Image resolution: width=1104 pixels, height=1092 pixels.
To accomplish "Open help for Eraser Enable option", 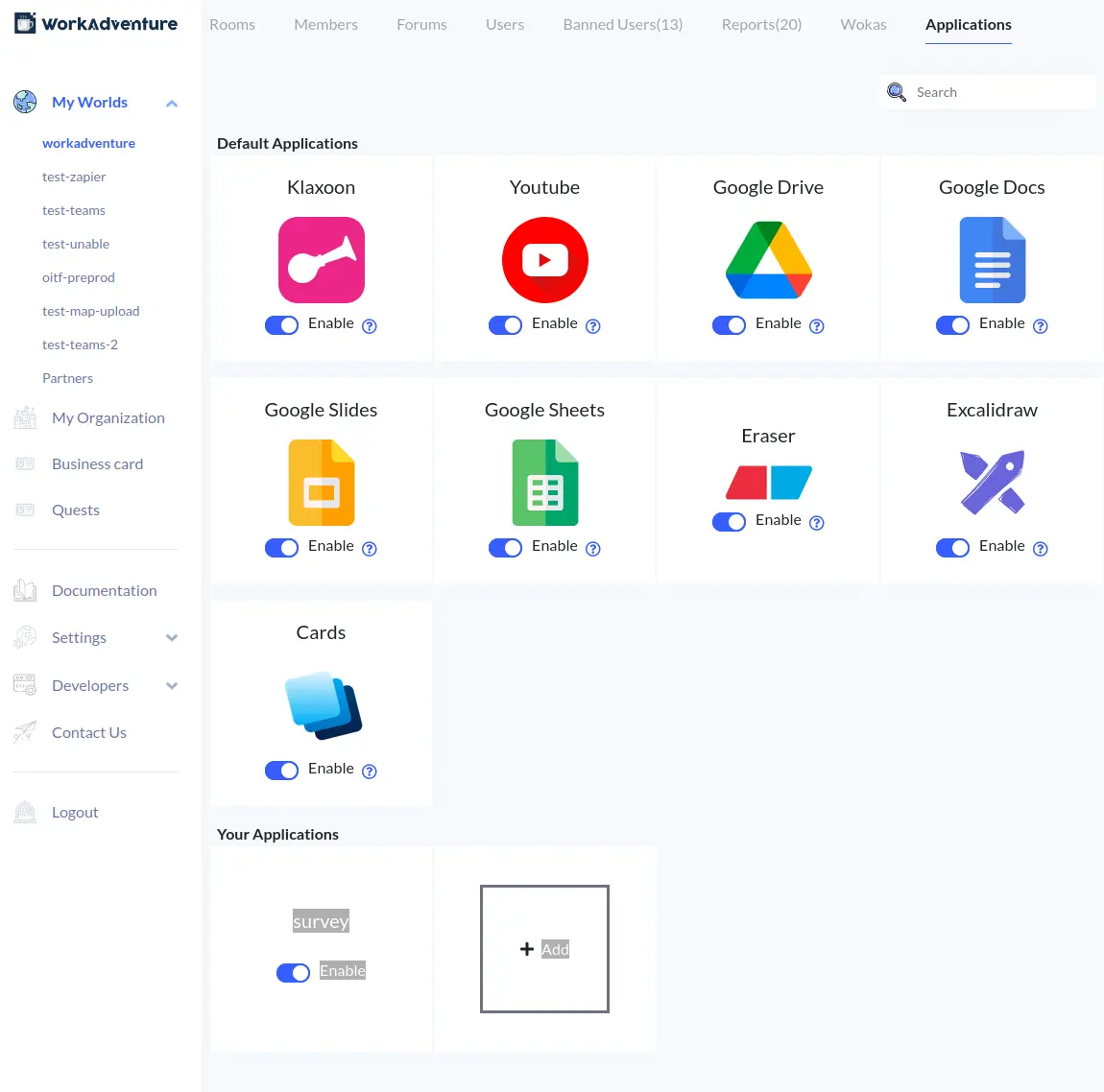I will coord(816,523).
